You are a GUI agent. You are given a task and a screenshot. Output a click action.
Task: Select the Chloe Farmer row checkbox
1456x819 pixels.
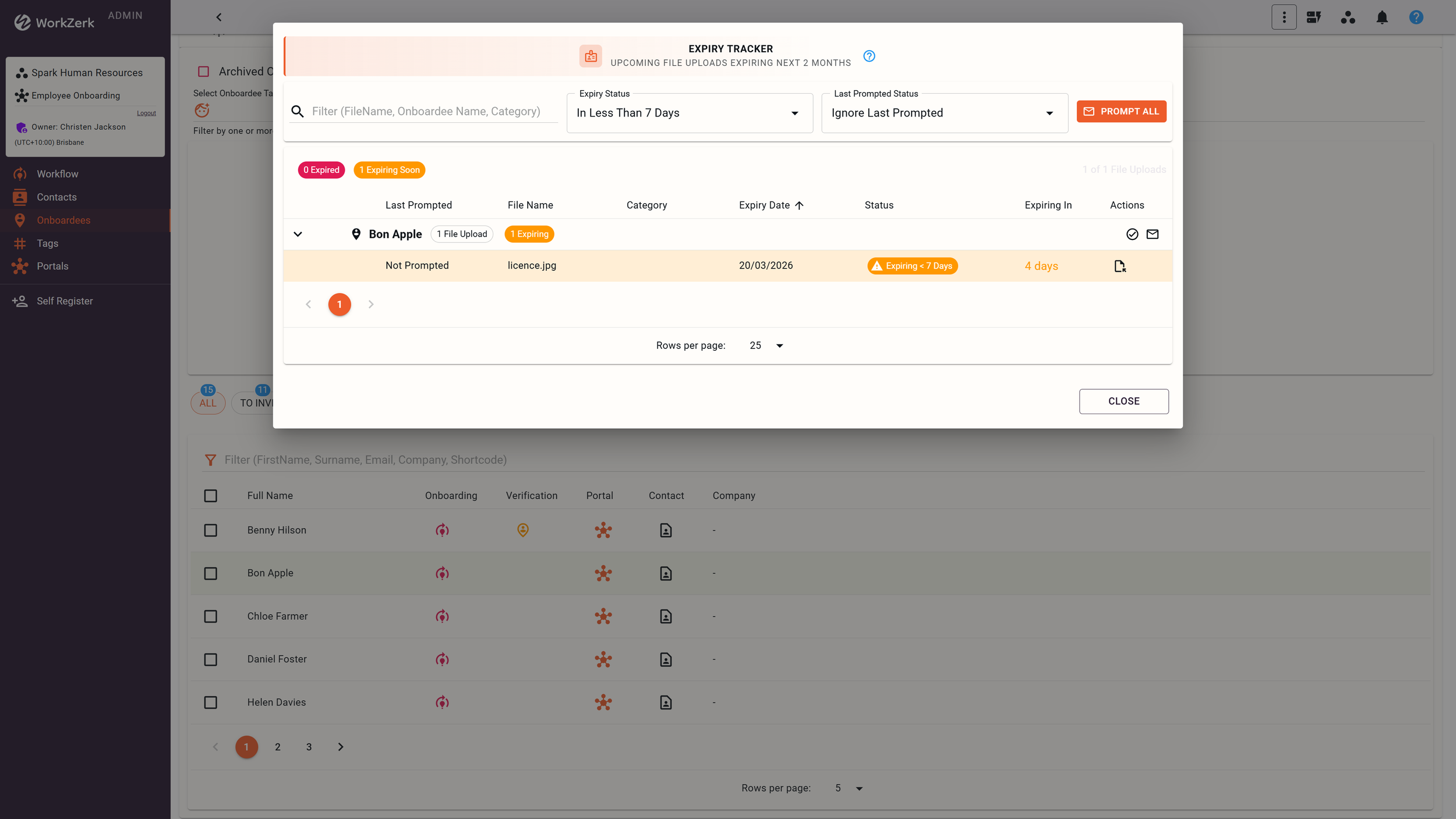tap(211, 616)
